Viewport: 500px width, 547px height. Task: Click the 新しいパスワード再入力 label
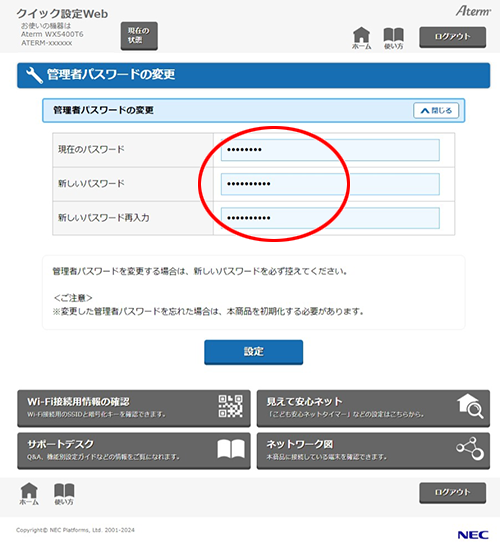pos(104,218)
